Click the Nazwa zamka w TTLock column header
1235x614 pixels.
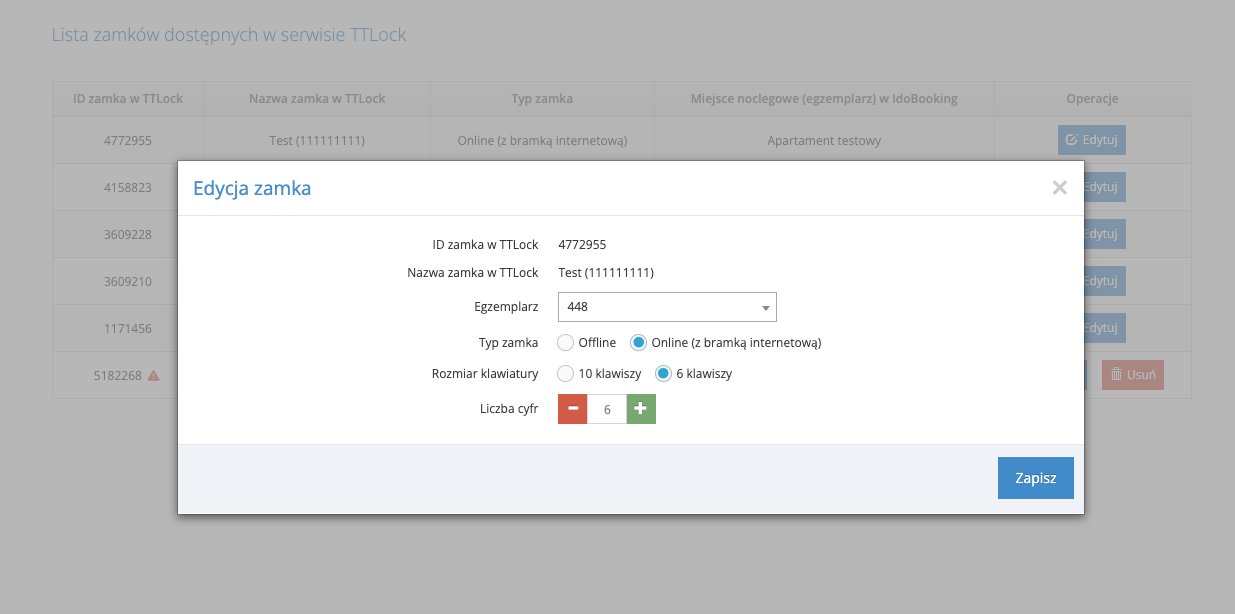coord(316,99)
